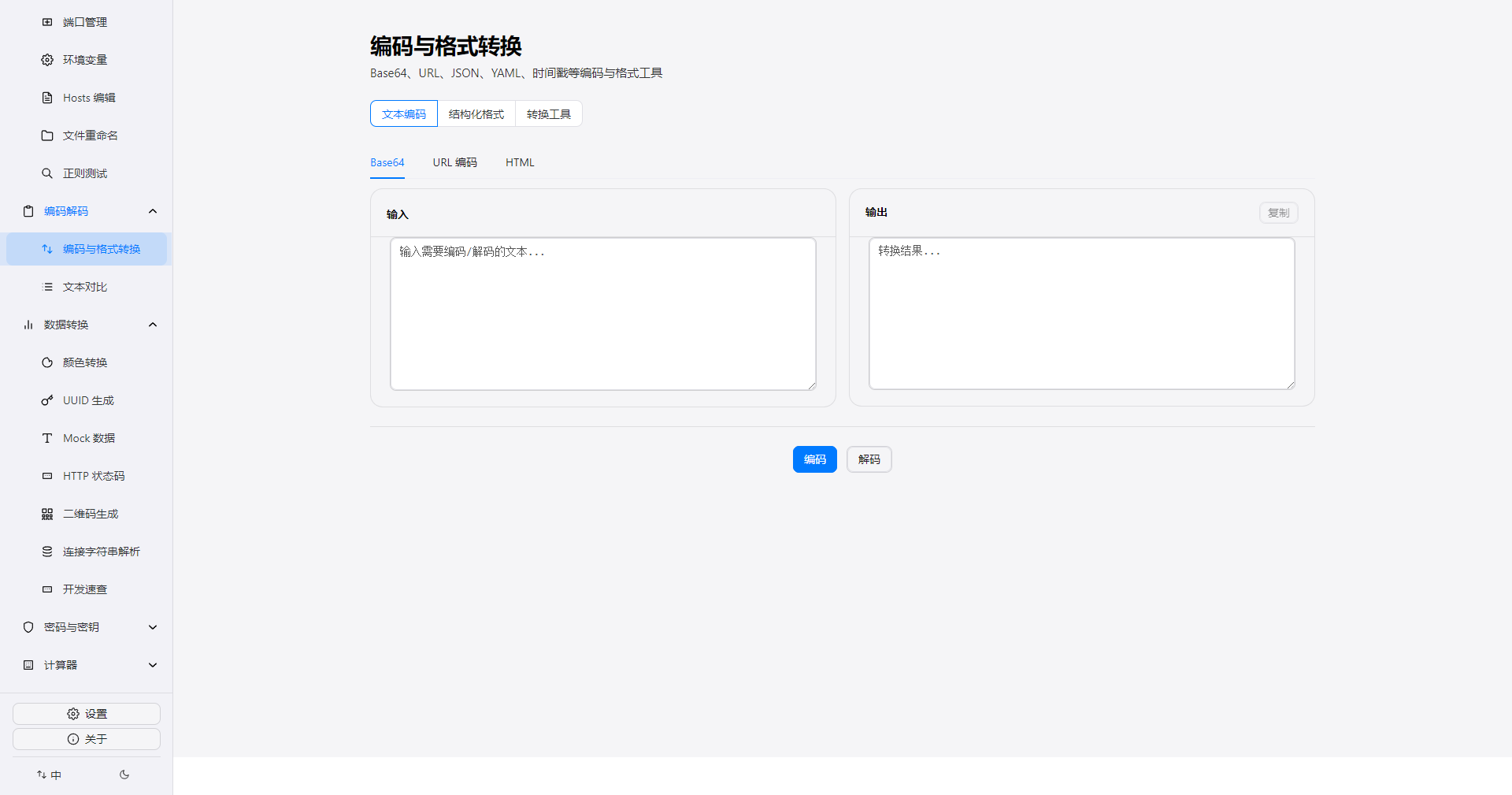Switch to the 转换工具 tab

(549, 113)
